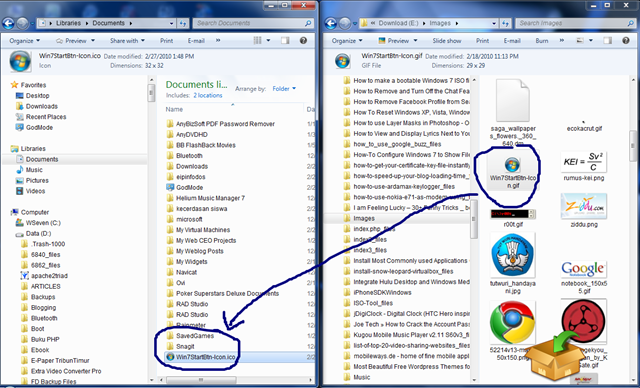This screenshot has height=388, width=640.
Task: Open the 2 locations link
Action: (x=208, y=95)
